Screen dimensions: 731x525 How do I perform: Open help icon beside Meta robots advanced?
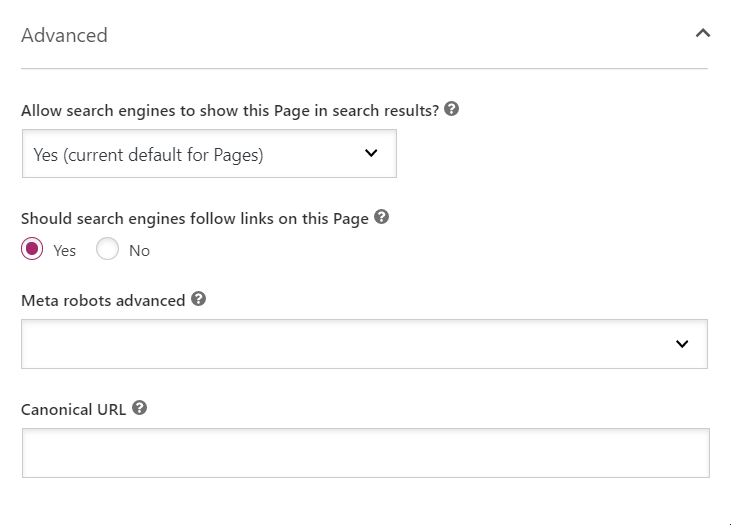198,299
